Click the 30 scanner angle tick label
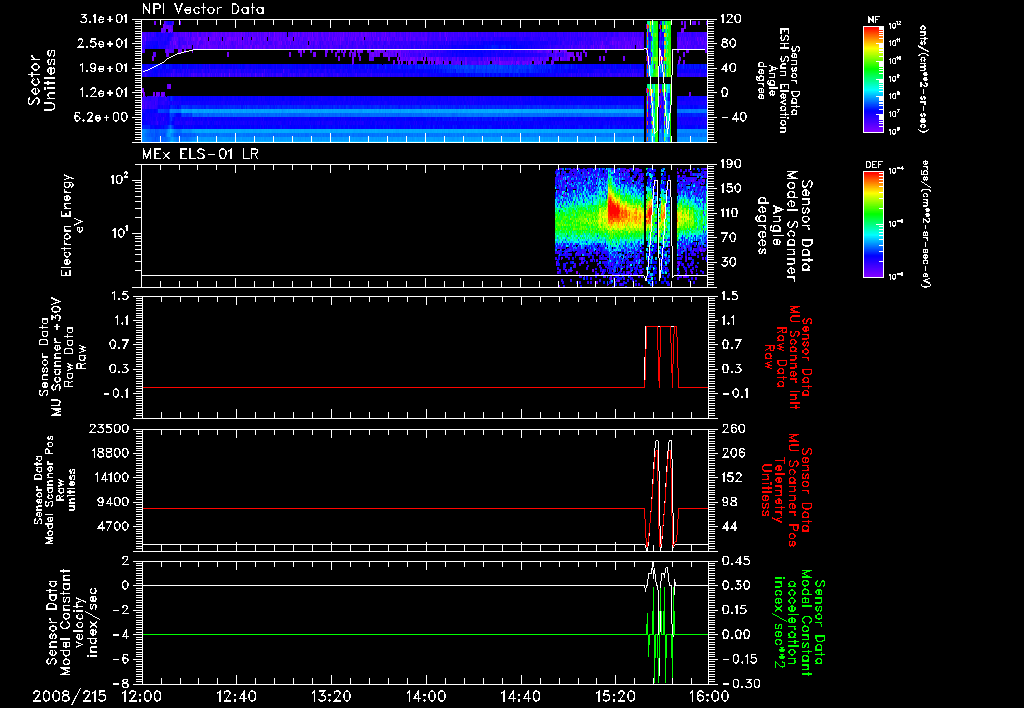Image resolution: width=1024 pixels, height=708 pixels. click(728, 262)
